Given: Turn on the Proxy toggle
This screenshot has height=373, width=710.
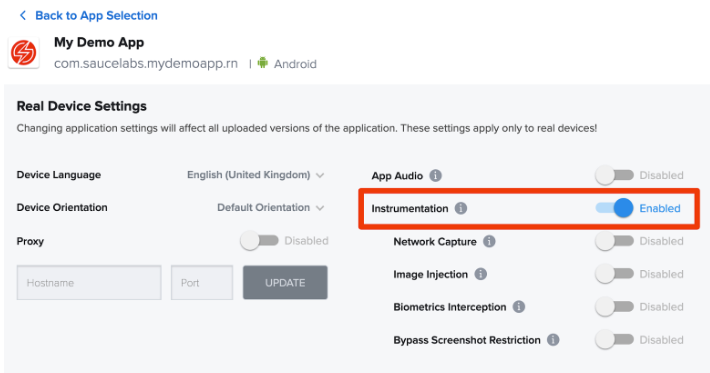Looking at the screenshot, I should click(x=259, y=240).
